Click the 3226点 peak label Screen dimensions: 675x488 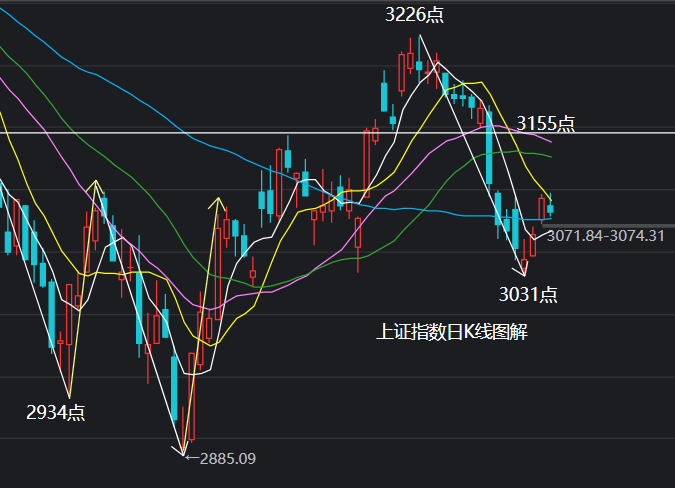pyautogui.click(x=414, y=15)
